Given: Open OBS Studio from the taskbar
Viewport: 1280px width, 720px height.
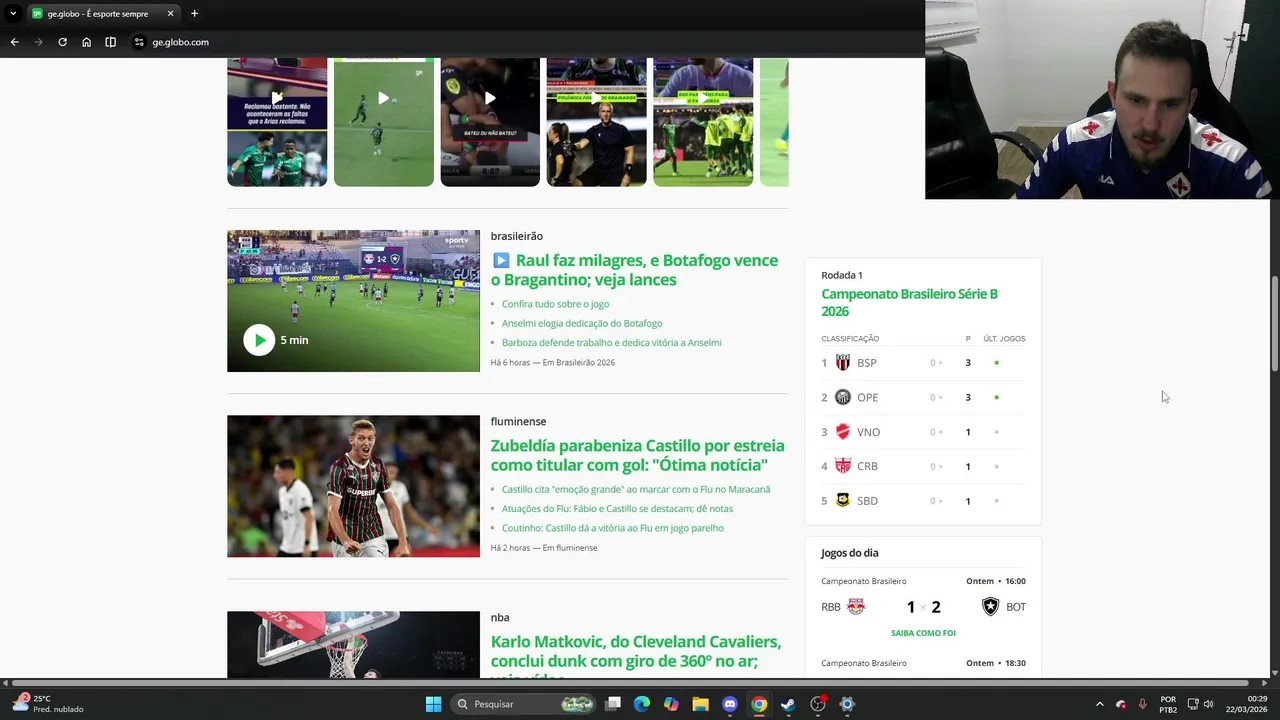Looking at the screenshot, I should click(x=818, y=704).
